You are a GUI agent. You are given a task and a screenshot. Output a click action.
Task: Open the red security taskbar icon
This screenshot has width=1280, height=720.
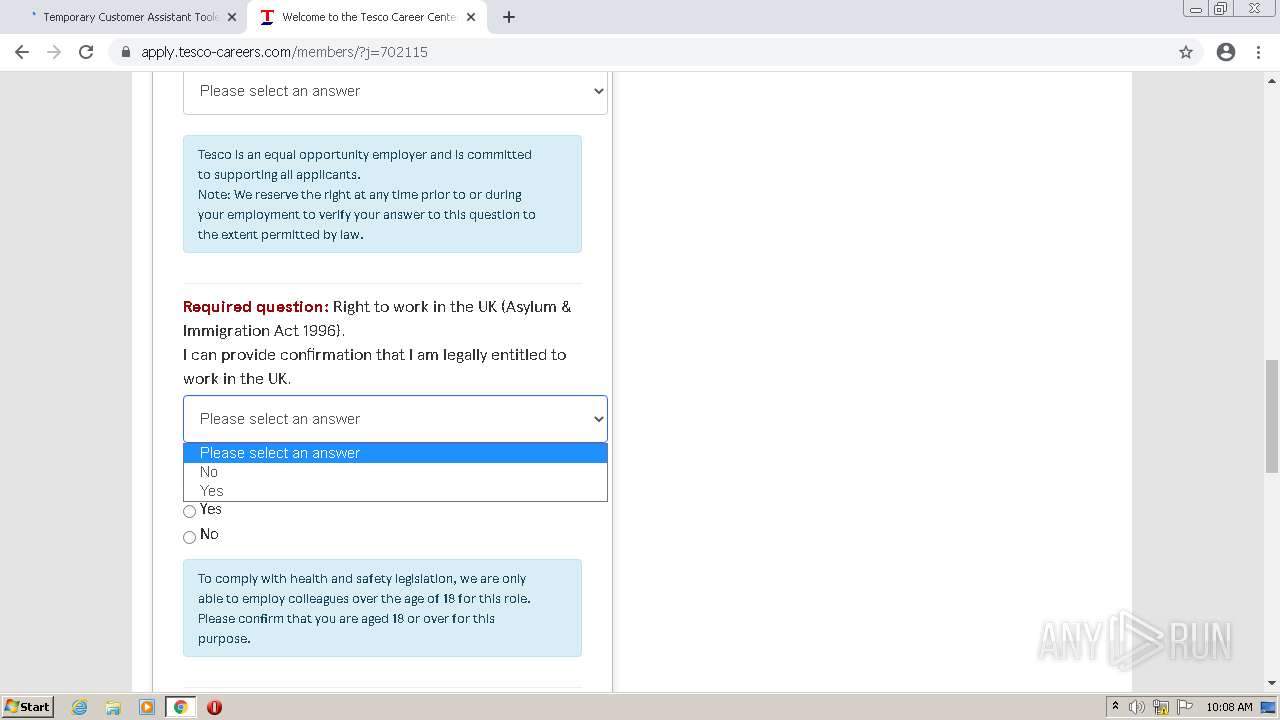tap(214, 707)
